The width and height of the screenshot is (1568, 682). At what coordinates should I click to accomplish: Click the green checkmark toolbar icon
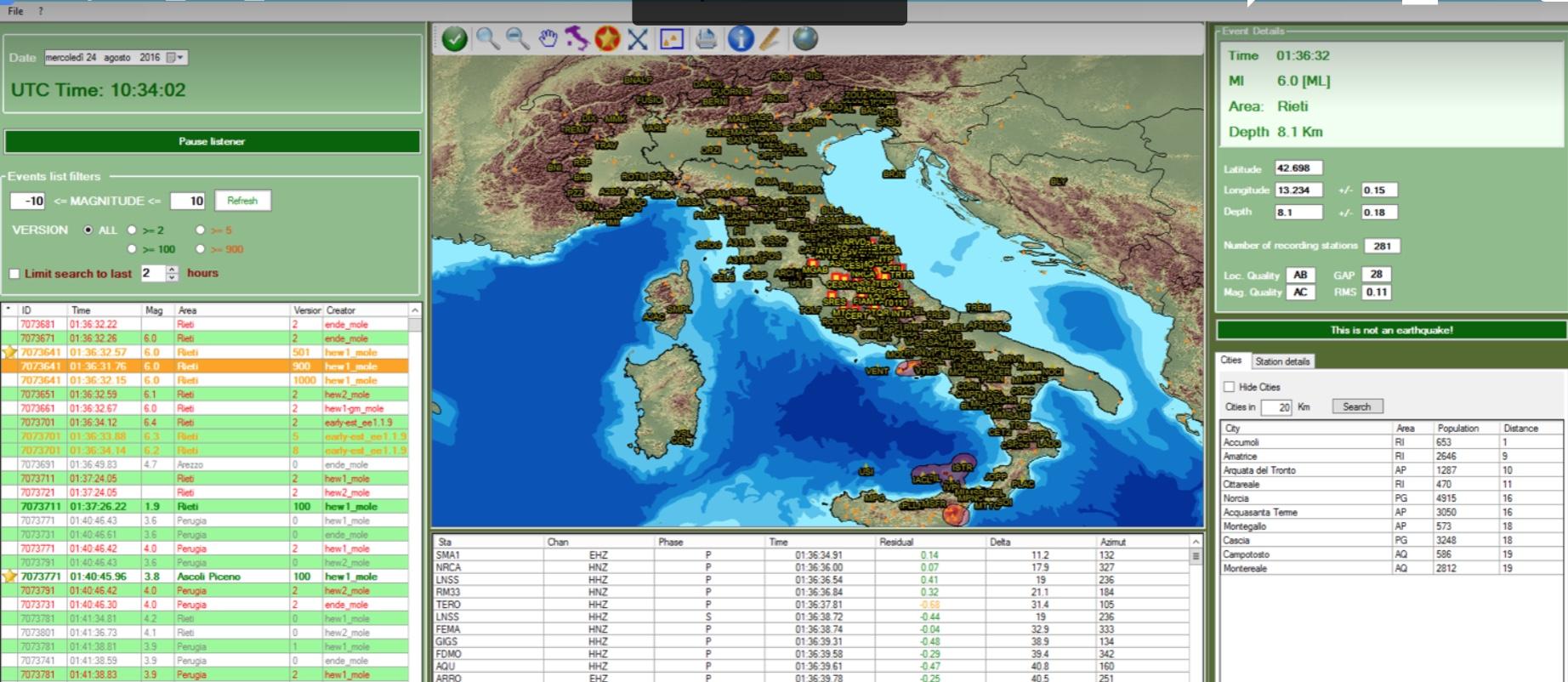[x=454, y=39]
